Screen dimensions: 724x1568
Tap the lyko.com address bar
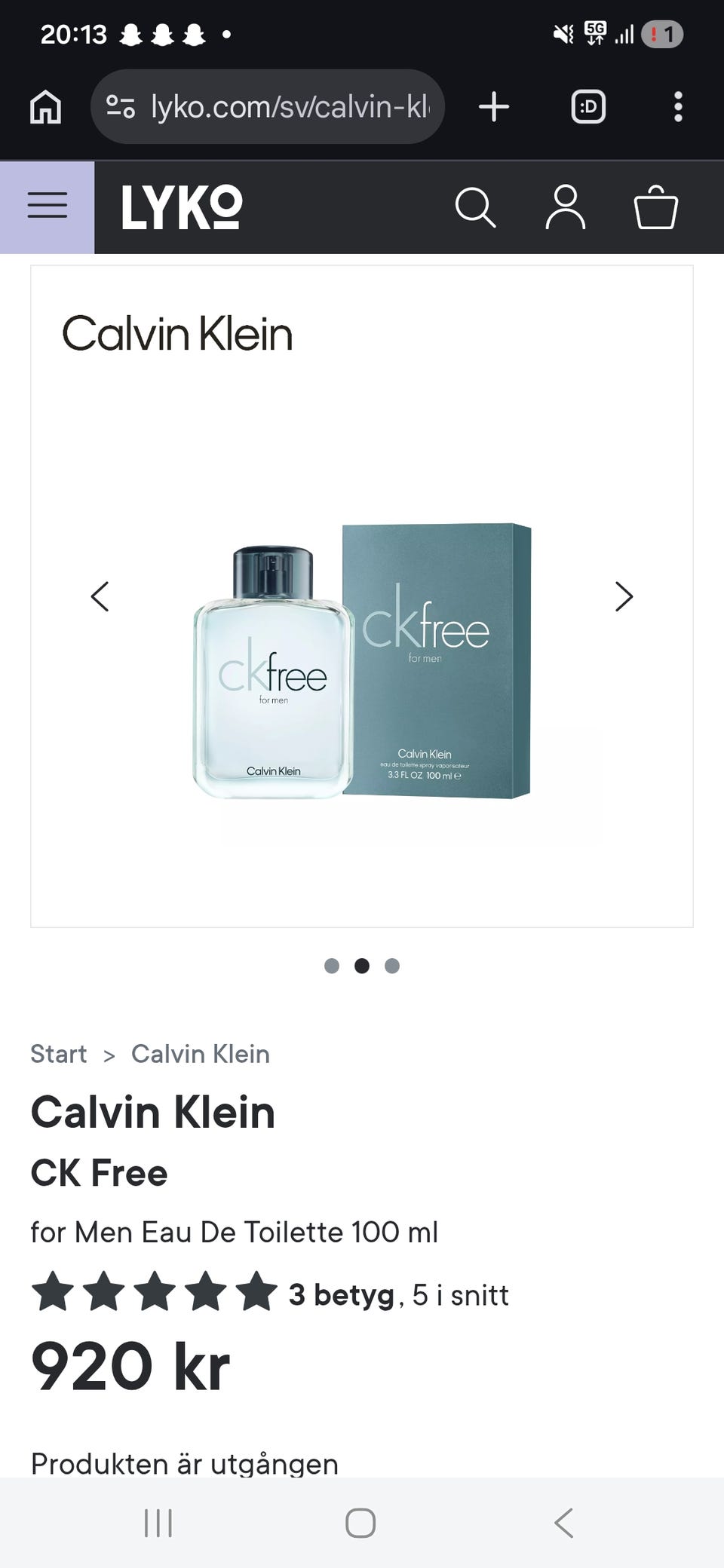268,107
